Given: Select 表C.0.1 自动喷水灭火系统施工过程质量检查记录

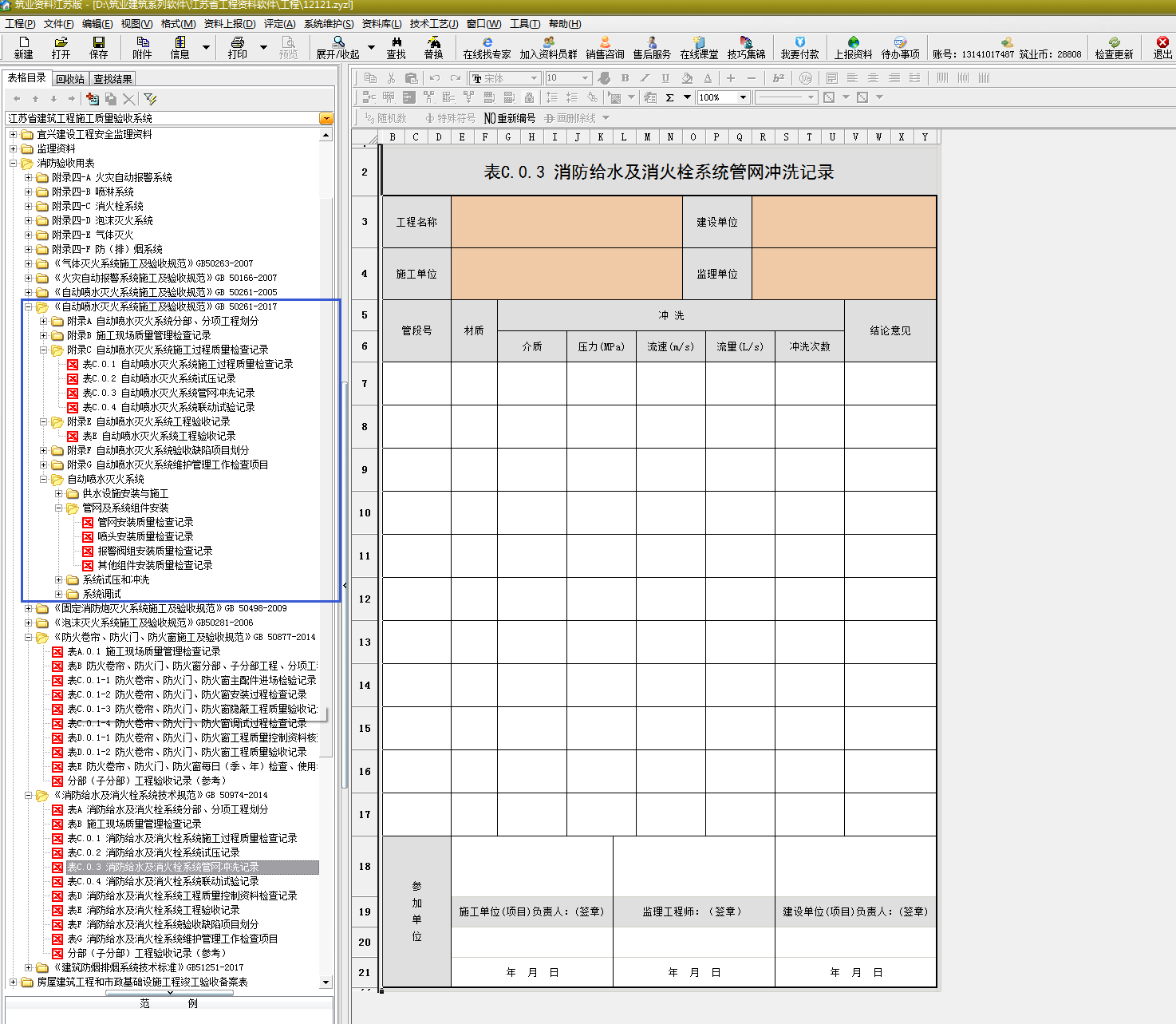Looking at the screenshot, I should pyautogui.click(x=187, y=364).
